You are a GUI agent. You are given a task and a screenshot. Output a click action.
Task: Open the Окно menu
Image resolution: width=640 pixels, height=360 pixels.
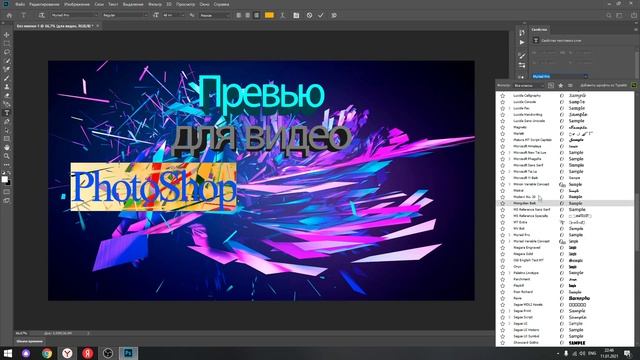204,4
